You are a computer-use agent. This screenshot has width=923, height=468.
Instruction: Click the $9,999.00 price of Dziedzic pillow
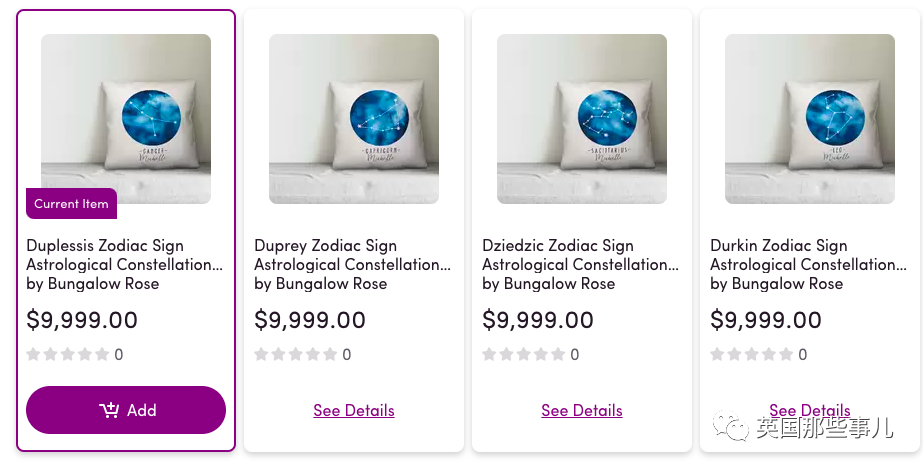pyautogui.click(x=538, y=320)
